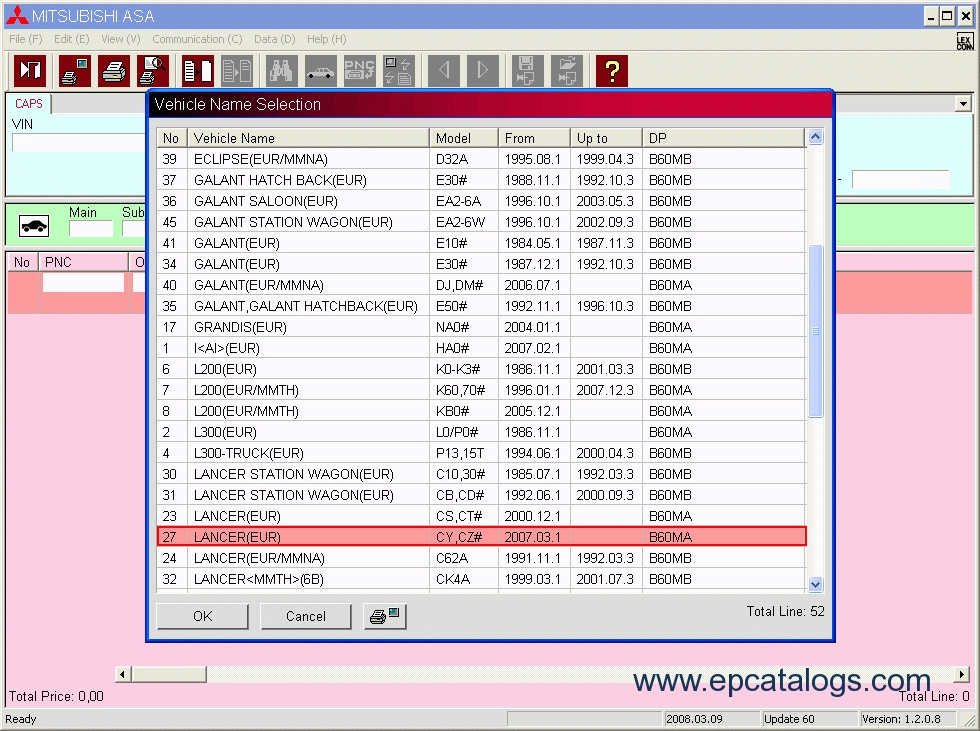Click the exit door icon in toolbar

pyautogui.click(x=30, y=71)
